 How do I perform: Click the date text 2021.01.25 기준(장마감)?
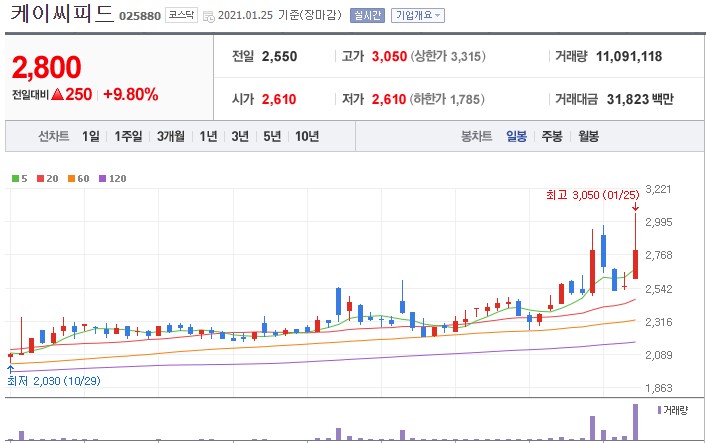point(280,15)
